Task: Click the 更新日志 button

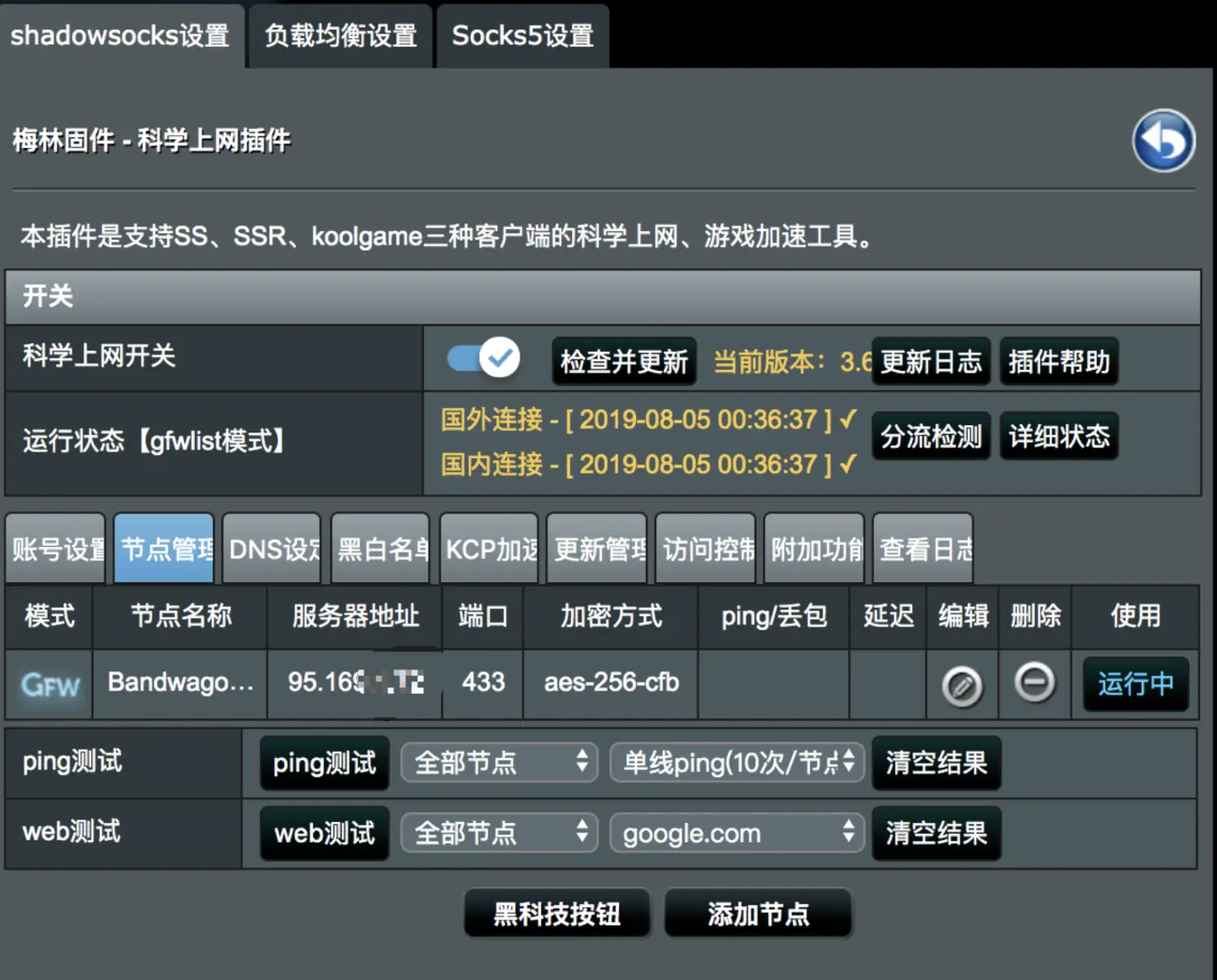Action: click(x=931, y=362)
